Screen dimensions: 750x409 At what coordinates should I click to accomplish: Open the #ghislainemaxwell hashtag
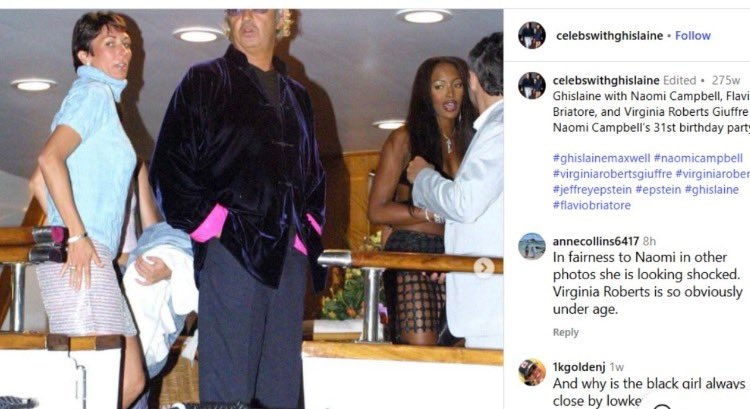601,158
